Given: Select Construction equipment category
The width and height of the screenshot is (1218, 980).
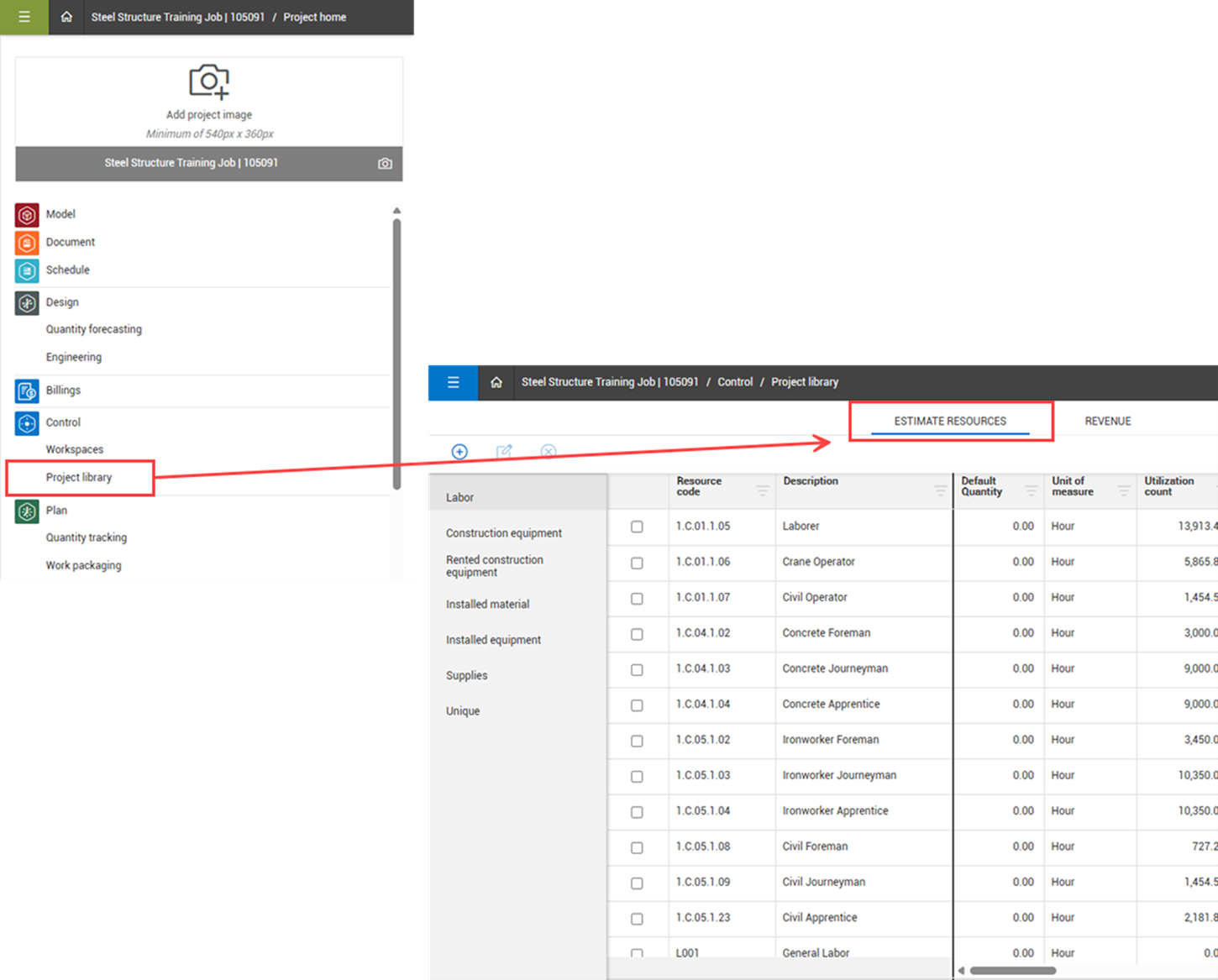Looking at the screenshot, I should [504, 533].
